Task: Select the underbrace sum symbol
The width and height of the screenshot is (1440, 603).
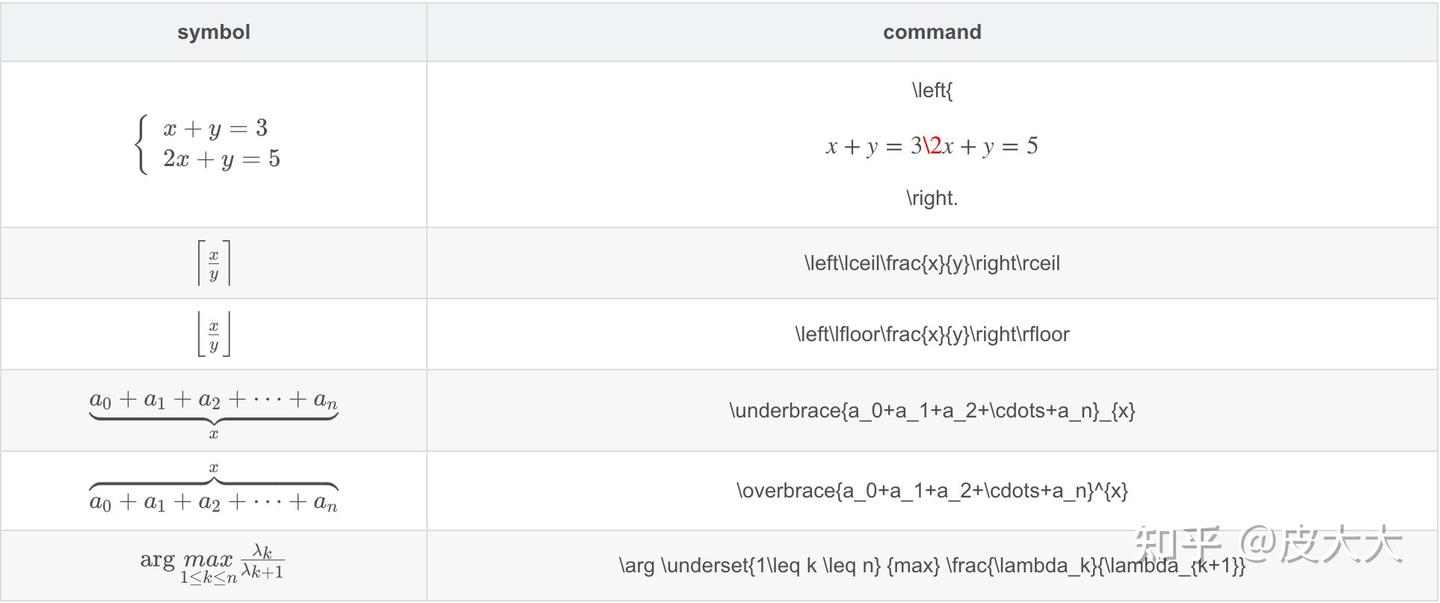Action: 213,411
